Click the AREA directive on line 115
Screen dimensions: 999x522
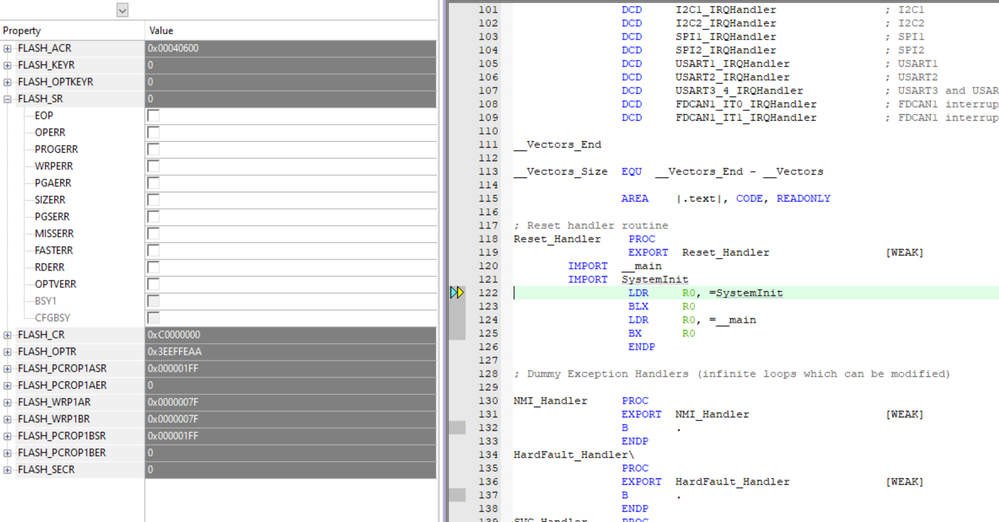point(635,199)
